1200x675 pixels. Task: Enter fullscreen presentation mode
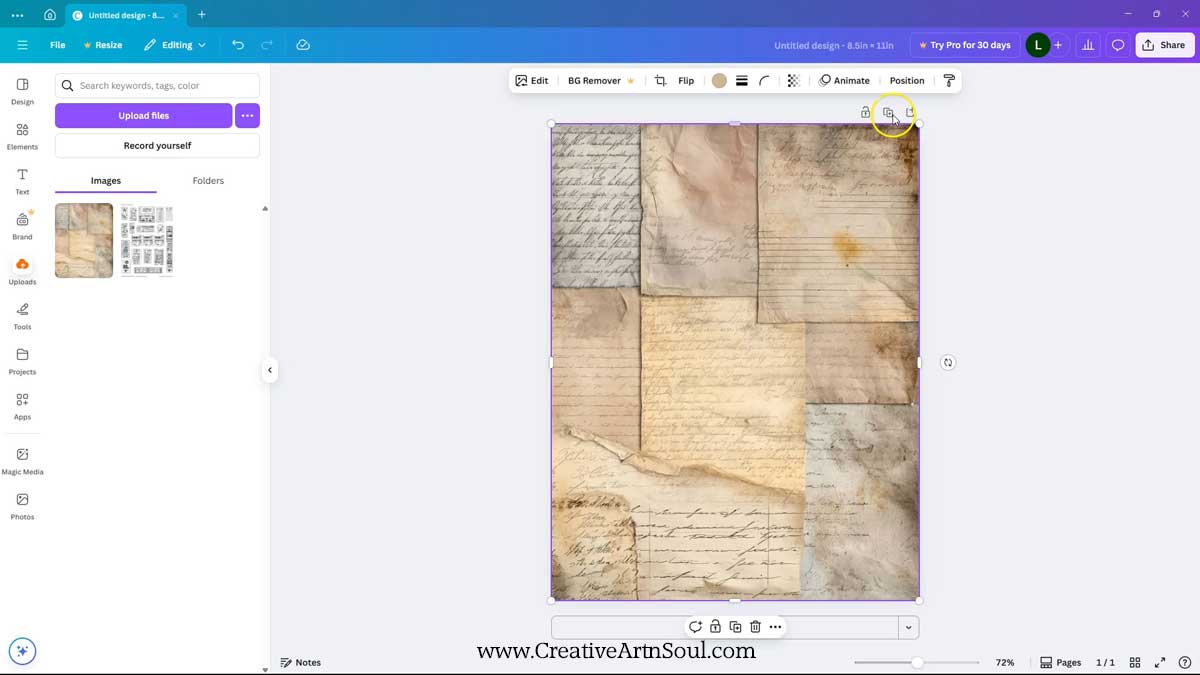coord(1160,662)
